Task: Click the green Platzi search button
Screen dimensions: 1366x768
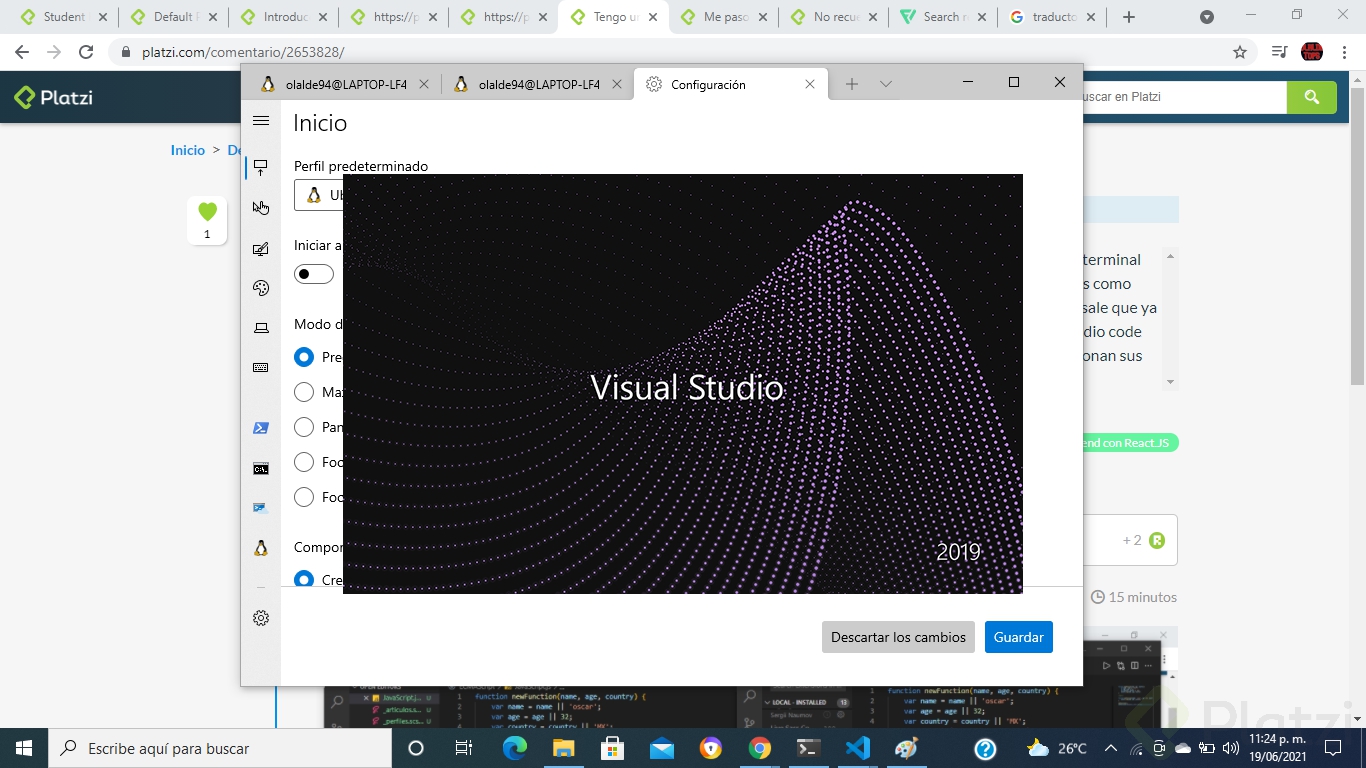Action: (1311, 97)
